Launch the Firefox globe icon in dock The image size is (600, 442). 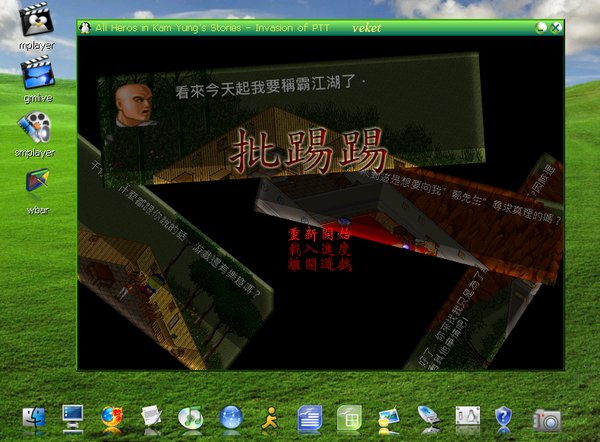point(112,417)
